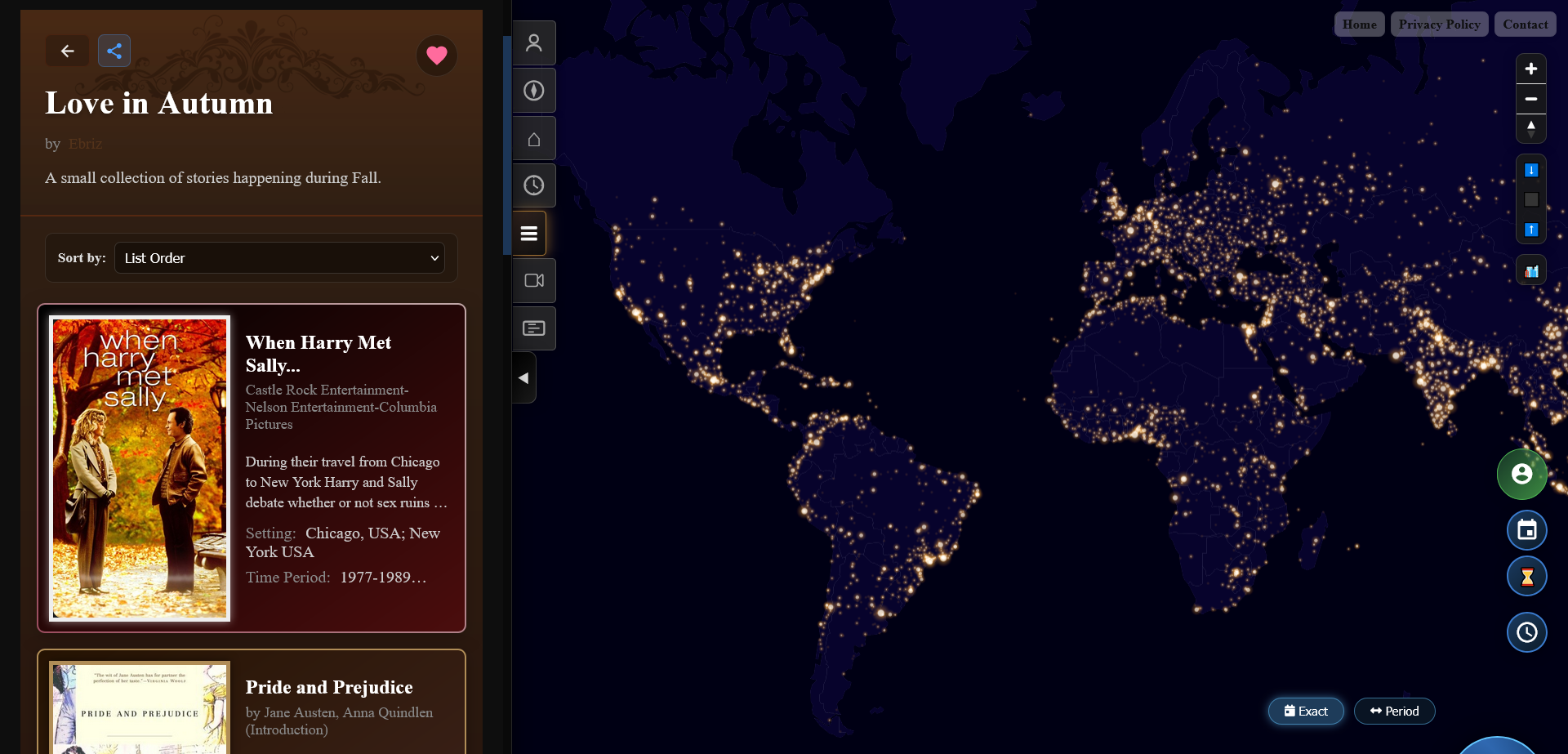Go to the Home page
The image size is (1568, 754).
point(1360,25)
